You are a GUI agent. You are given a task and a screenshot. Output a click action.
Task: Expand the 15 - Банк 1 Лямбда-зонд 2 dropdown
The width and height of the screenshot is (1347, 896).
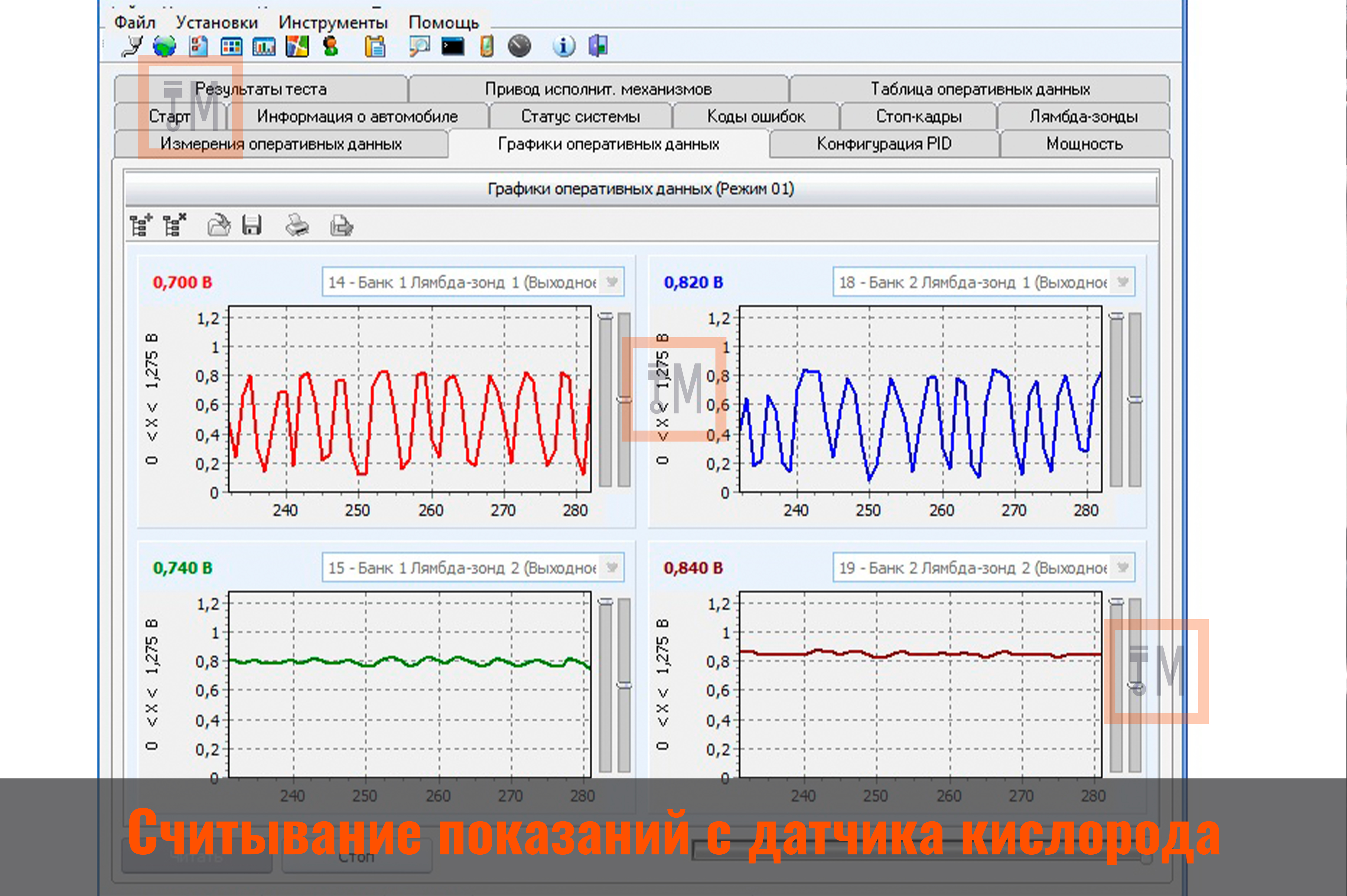click(612, 567)
